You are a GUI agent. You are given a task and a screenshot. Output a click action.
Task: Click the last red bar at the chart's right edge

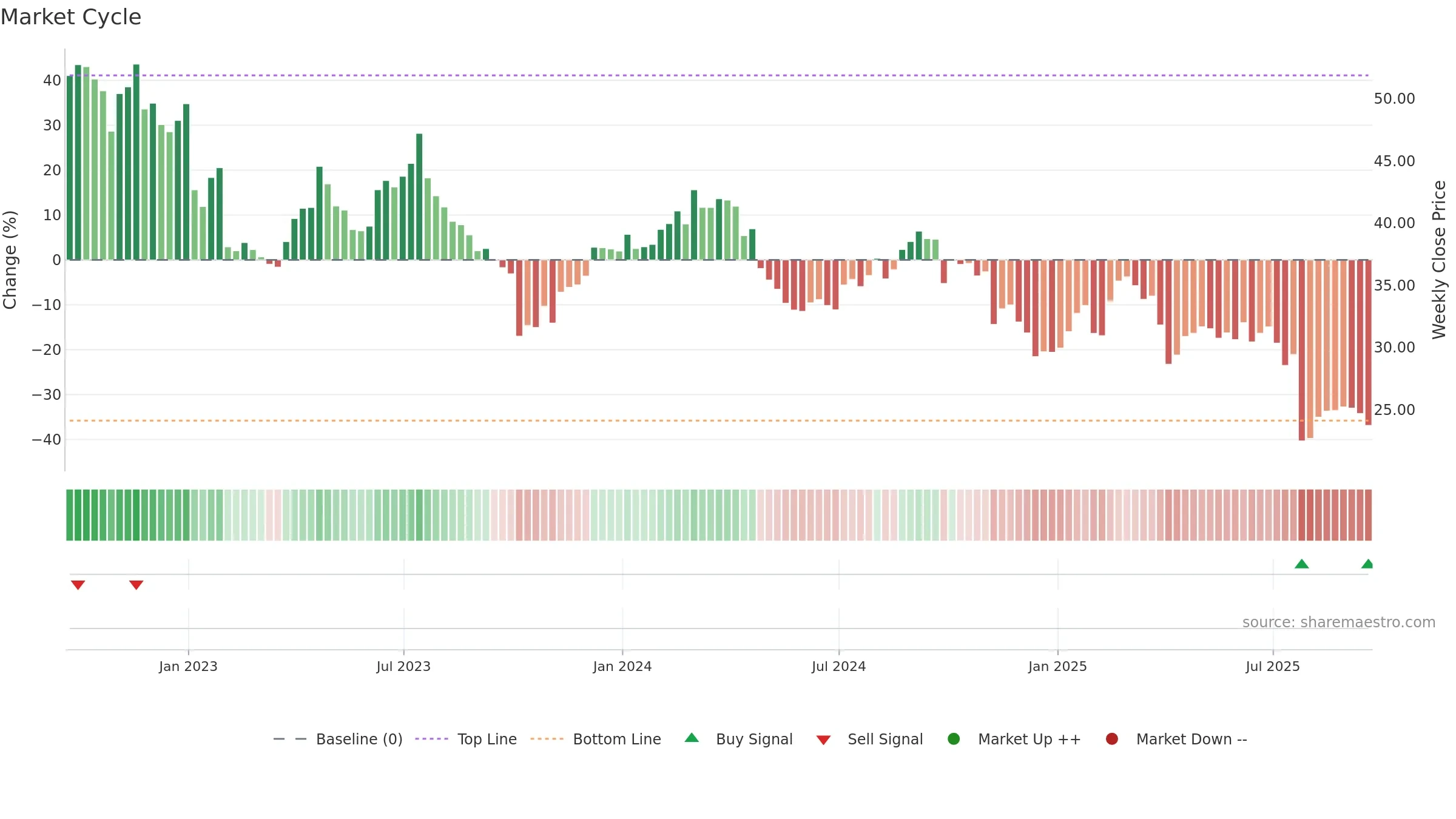pos(1369,342)
